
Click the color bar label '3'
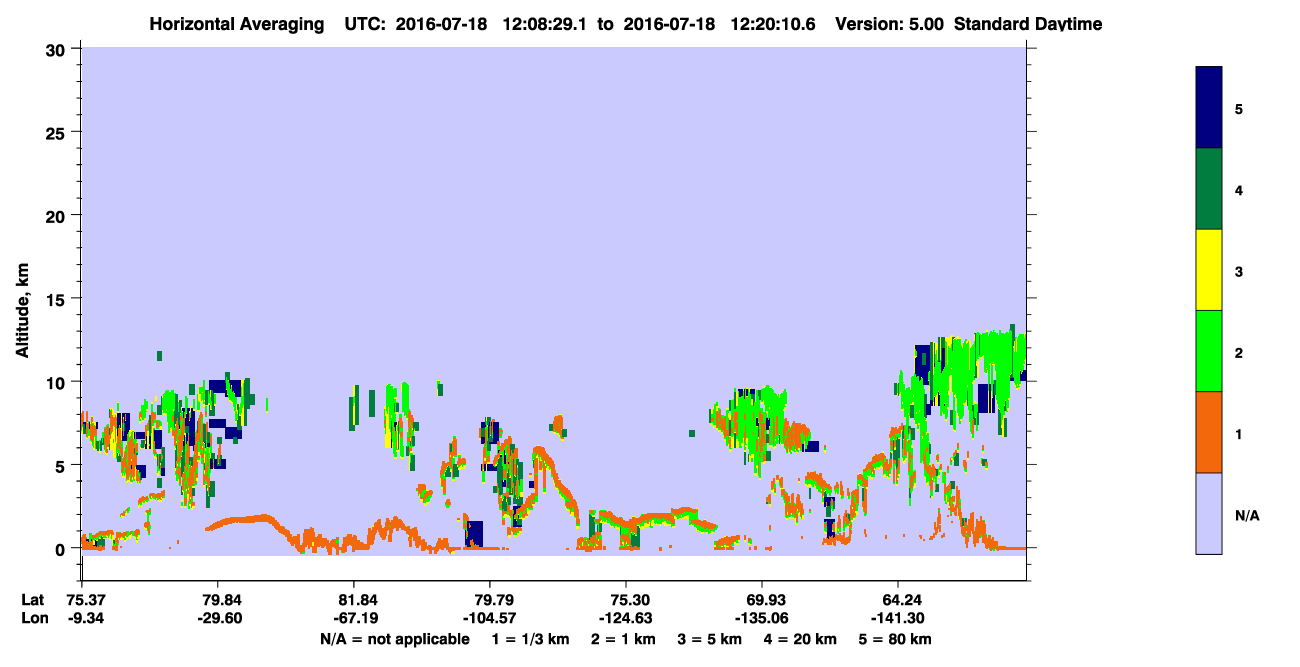pos(1239,271)
